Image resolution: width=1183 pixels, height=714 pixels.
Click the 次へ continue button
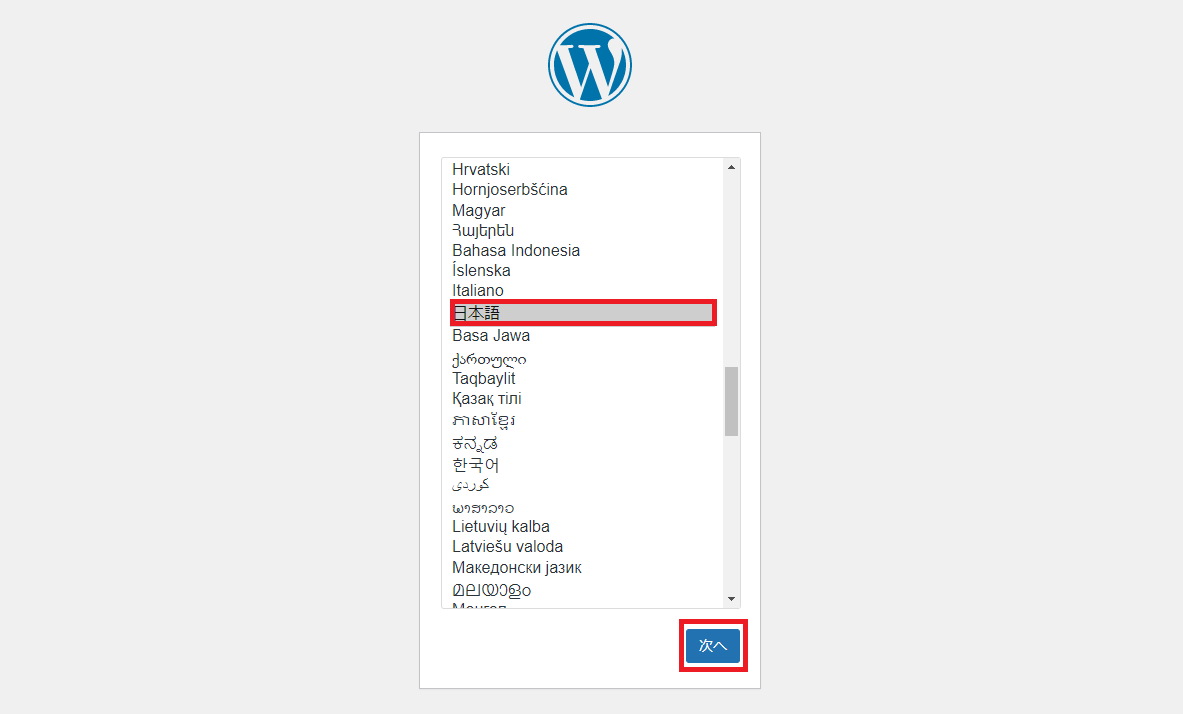(x=713, y=646)
